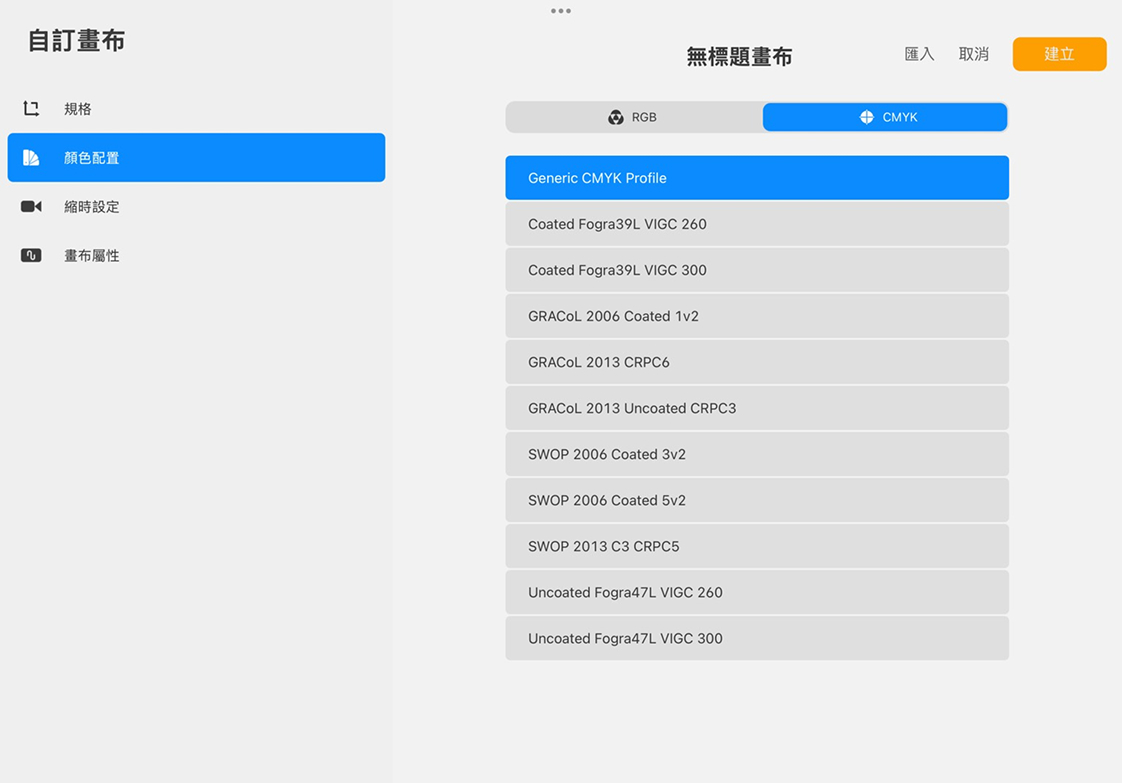
Task: Open the 縮時設定 time-lapse settings section
Action: 196,207
